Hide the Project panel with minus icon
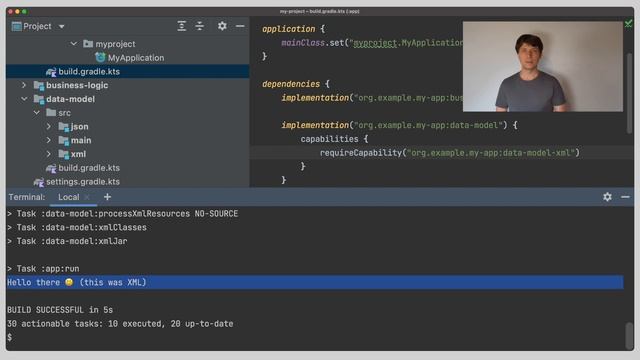 [x=240, y=26]
